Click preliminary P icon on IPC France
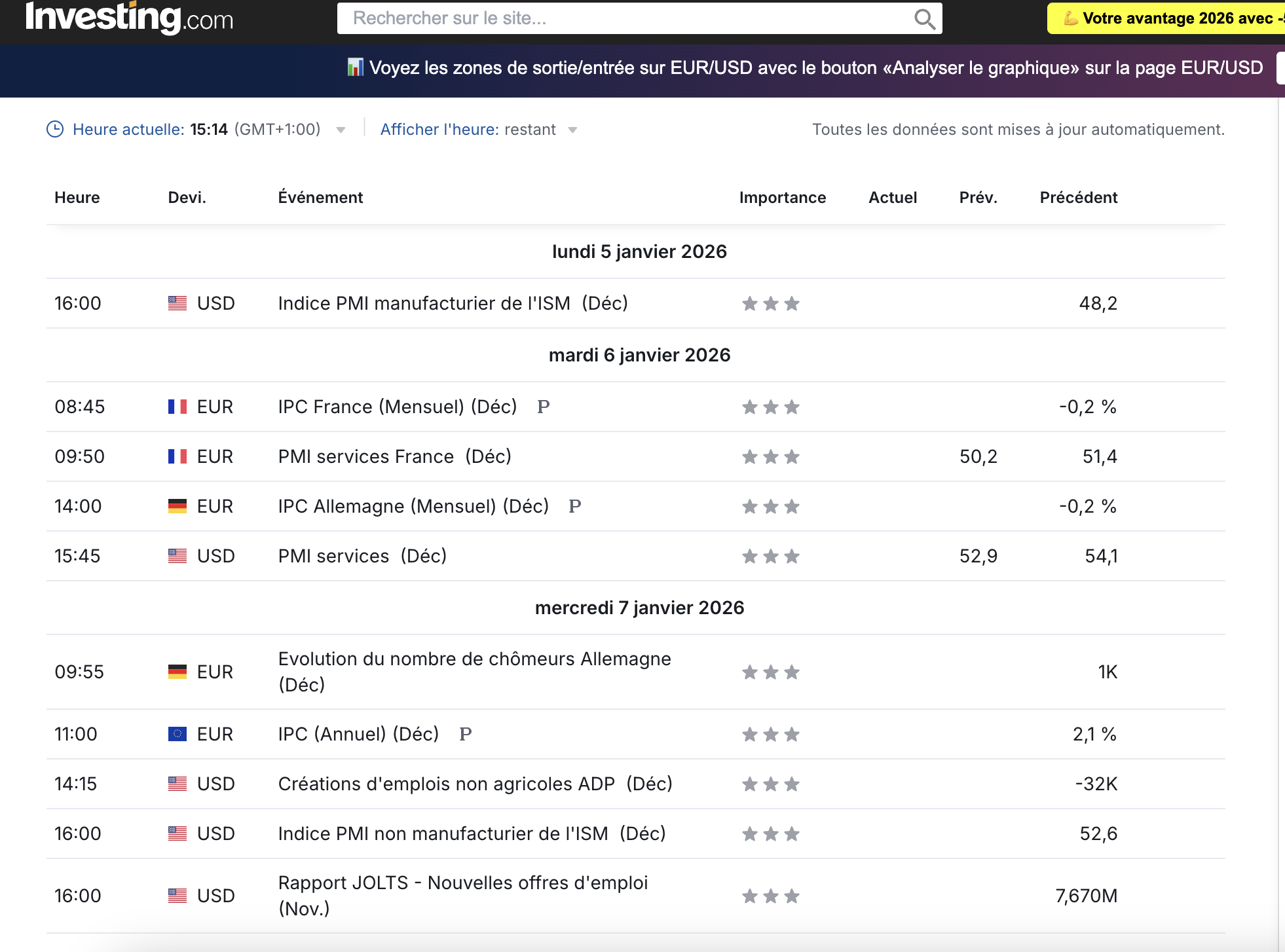Screen dimensions: 1285x952 pos(543,407)
